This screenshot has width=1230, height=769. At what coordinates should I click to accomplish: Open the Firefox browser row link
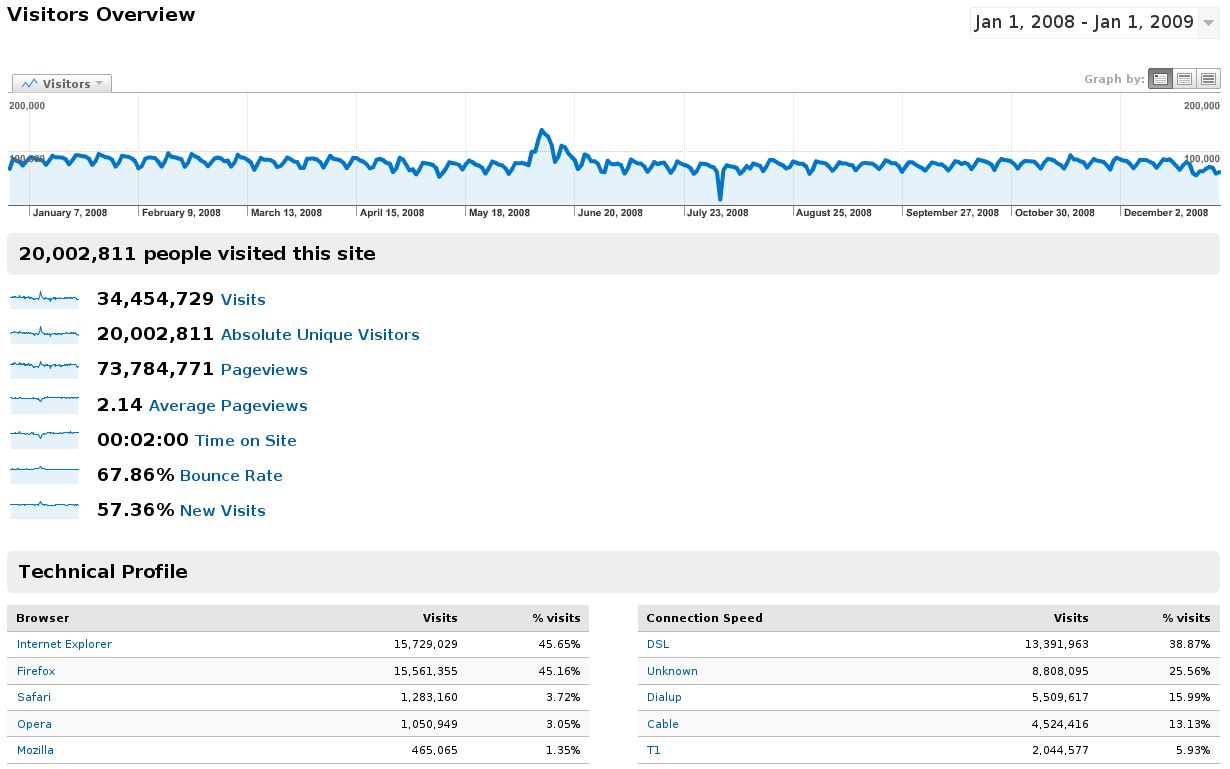tap(36, 671)
